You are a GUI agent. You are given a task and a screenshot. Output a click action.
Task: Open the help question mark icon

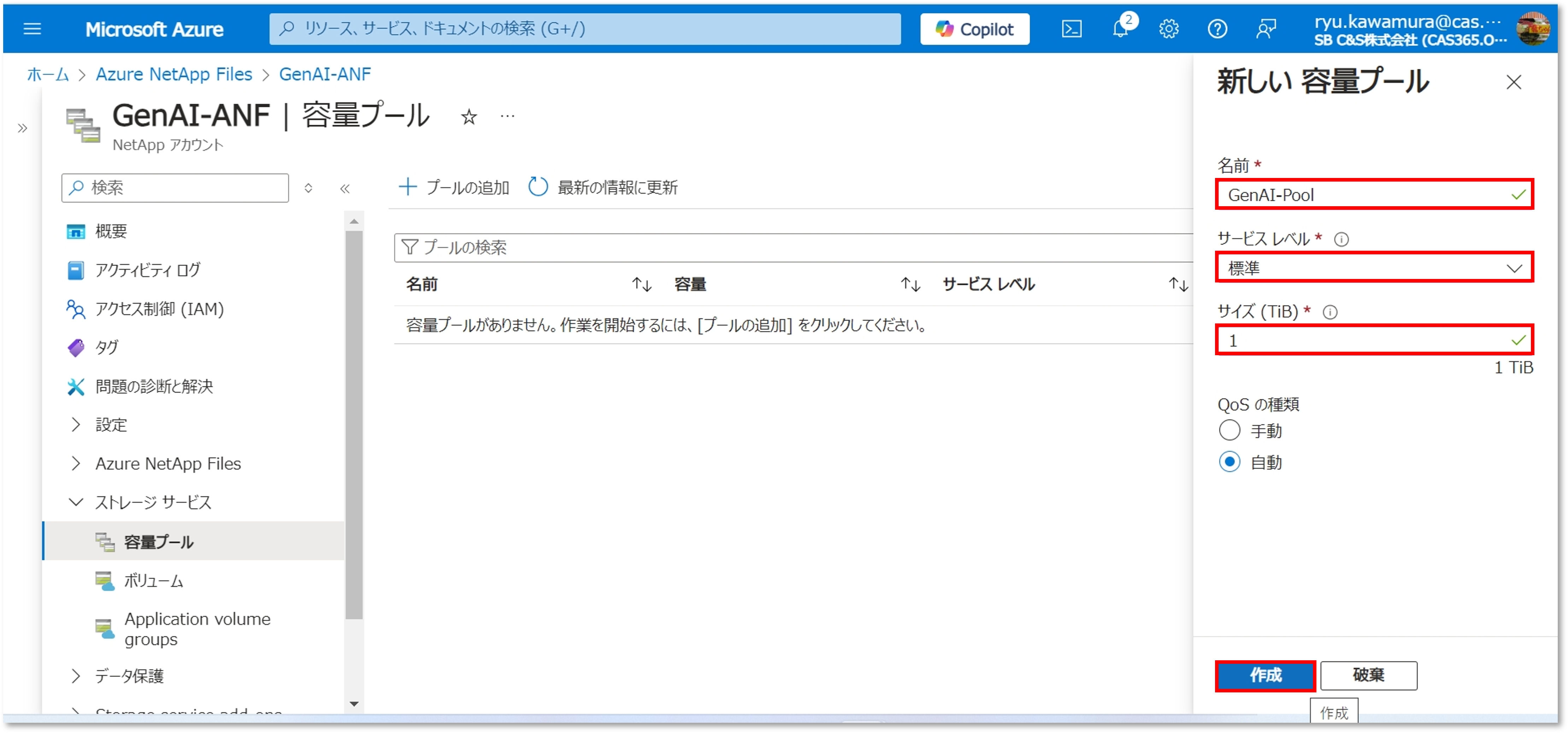tap(1217, 29)
